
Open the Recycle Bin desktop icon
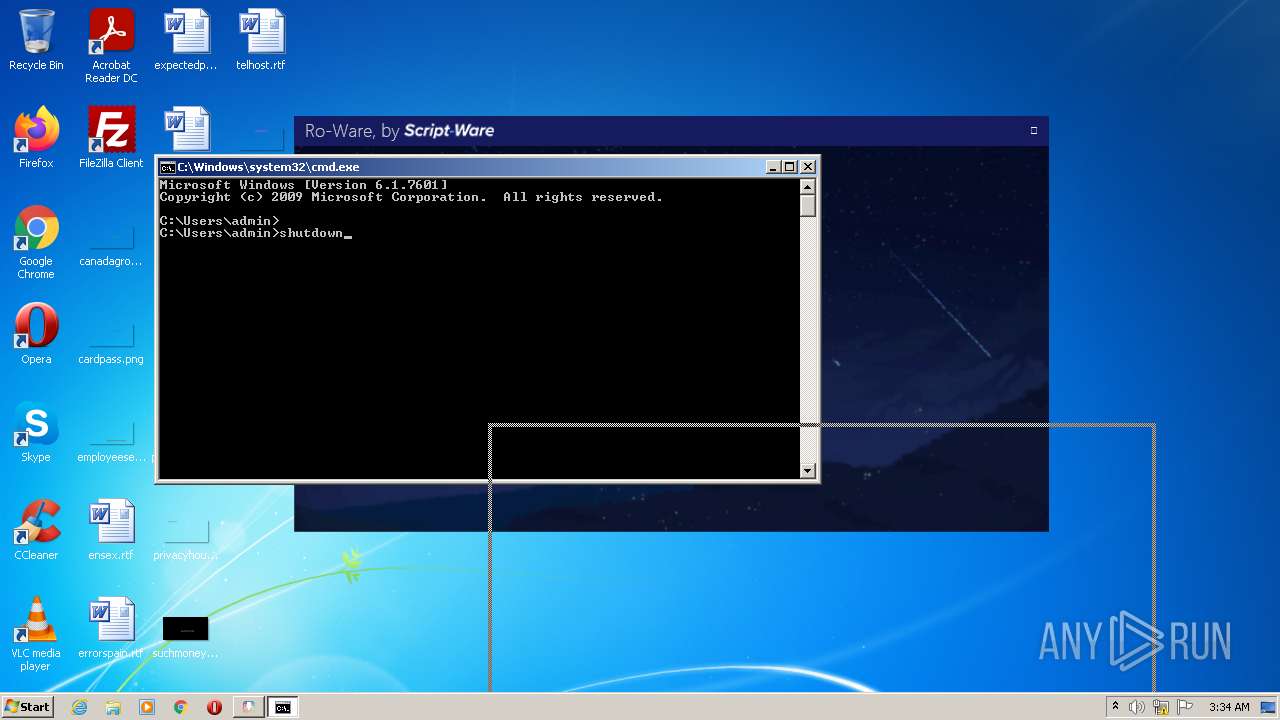coord(36,40)
